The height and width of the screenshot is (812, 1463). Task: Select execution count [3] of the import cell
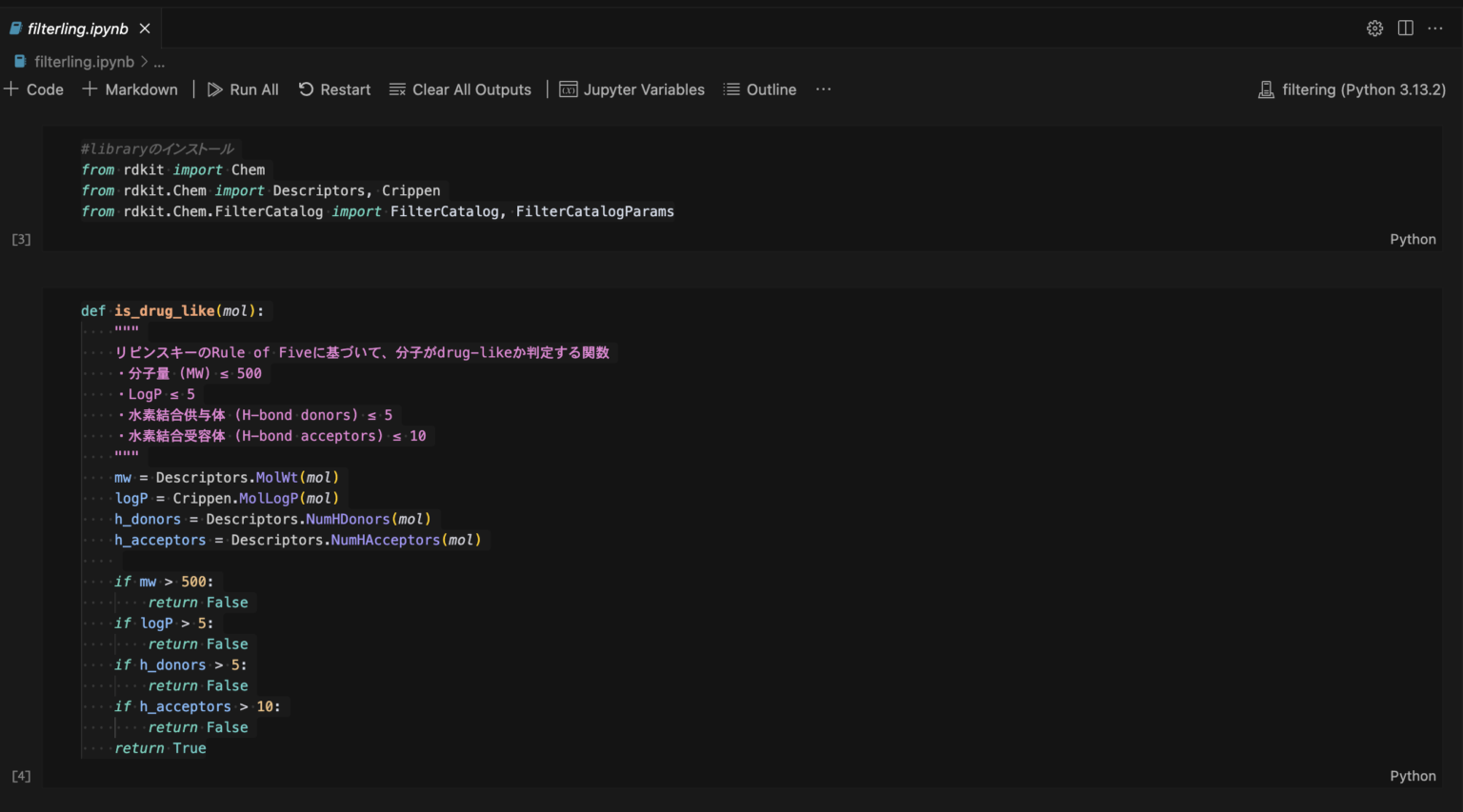point(20,239)
